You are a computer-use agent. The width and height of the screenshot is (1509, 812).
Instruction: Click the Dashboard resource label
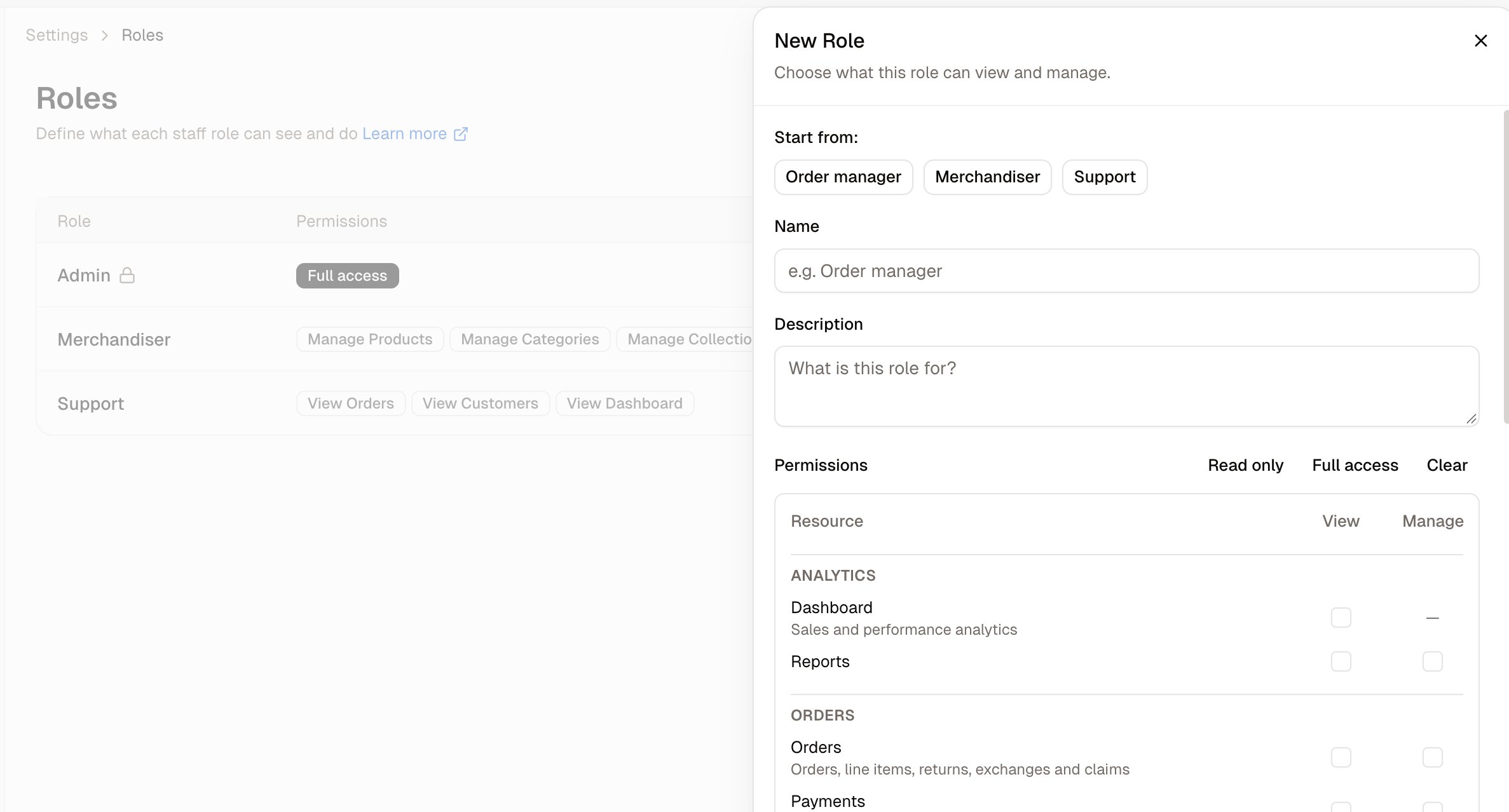coord(831,607)
